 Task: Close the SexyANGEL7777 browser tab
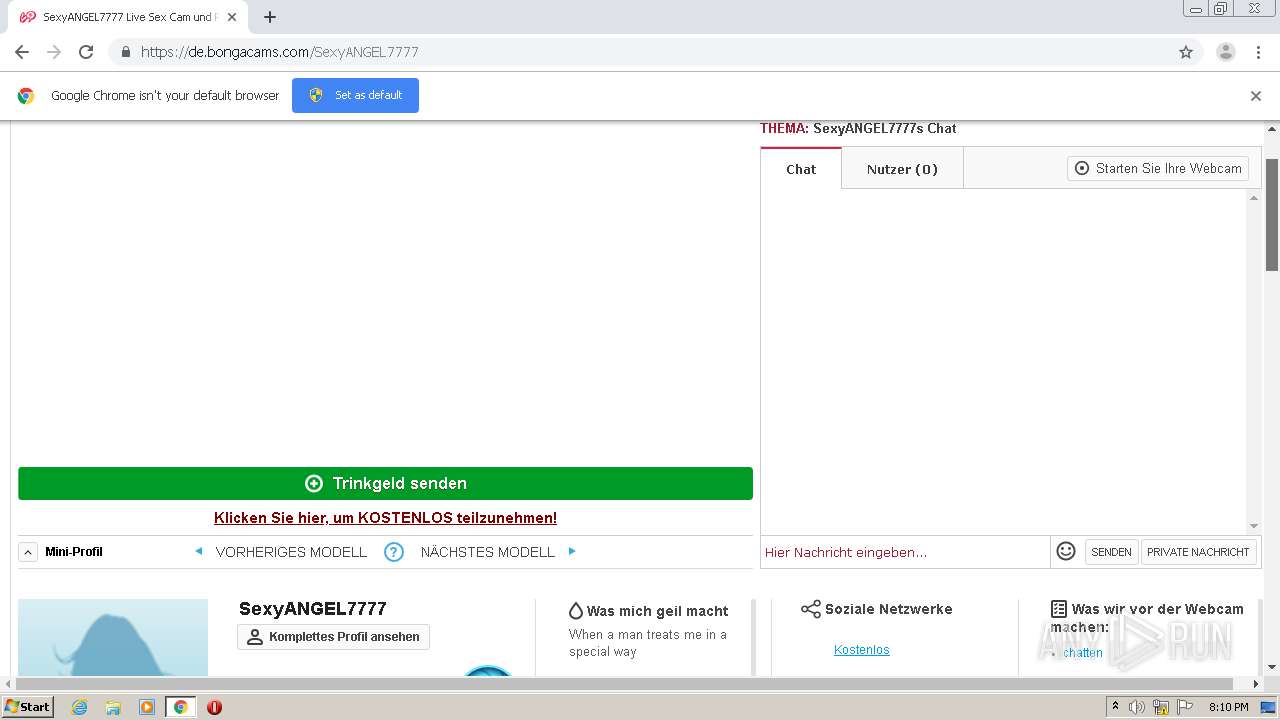pyautogui.click(x=232, y=17)
